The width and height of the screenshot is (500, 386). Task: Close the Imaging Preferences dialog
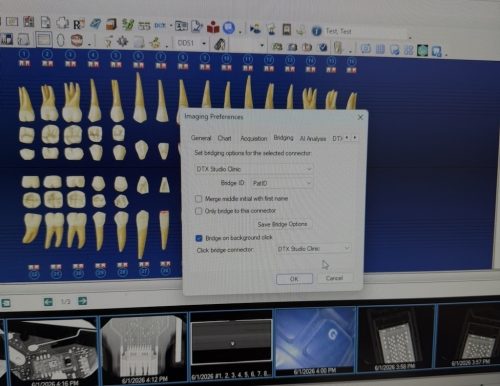point(360,117)
